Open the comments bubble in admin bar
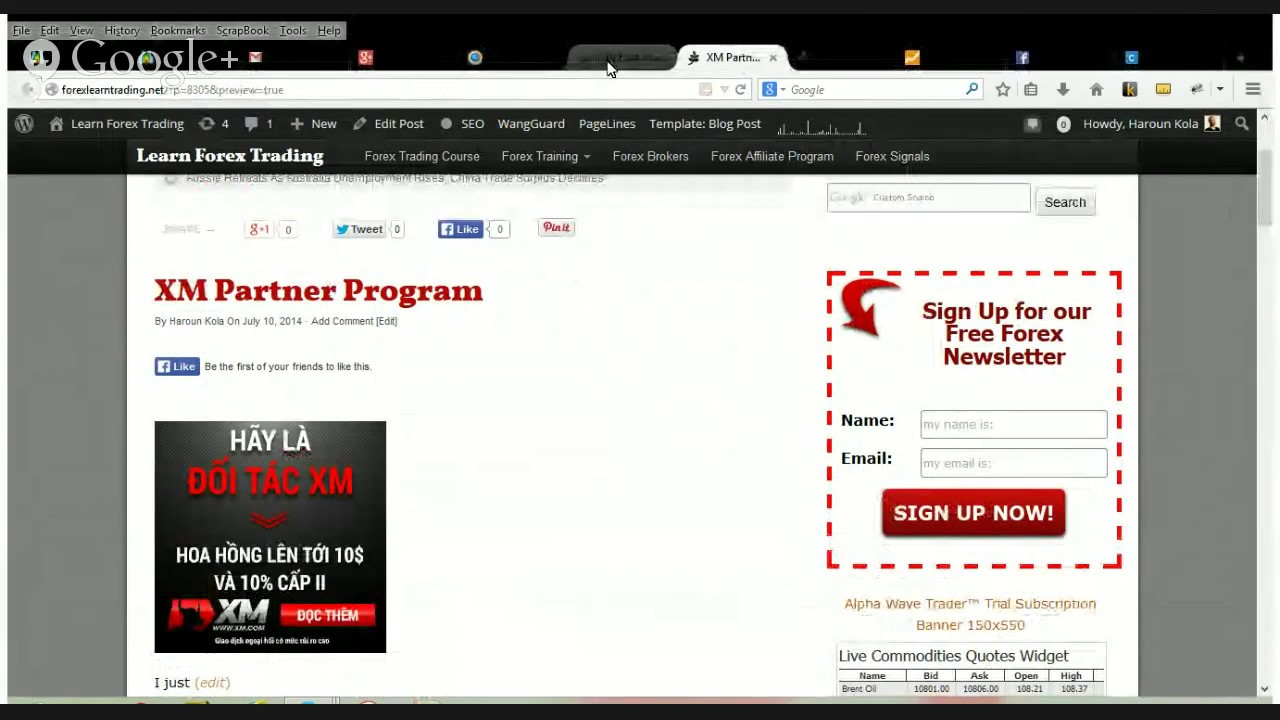1280x720 pixels. [x=258, y=124]
